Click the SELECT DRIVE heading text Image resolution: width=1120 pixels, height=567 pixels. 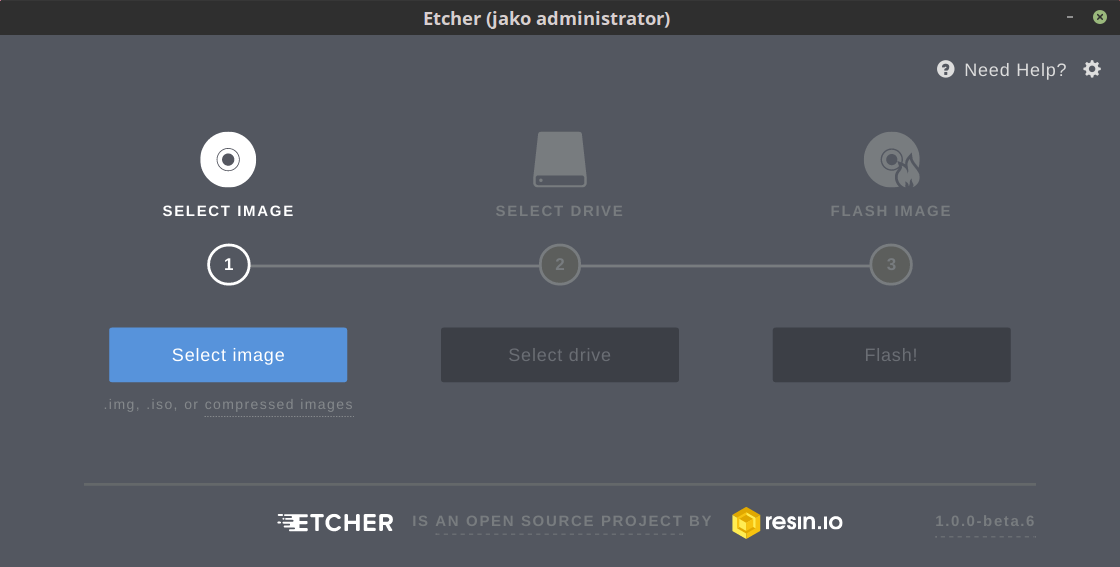559,211
